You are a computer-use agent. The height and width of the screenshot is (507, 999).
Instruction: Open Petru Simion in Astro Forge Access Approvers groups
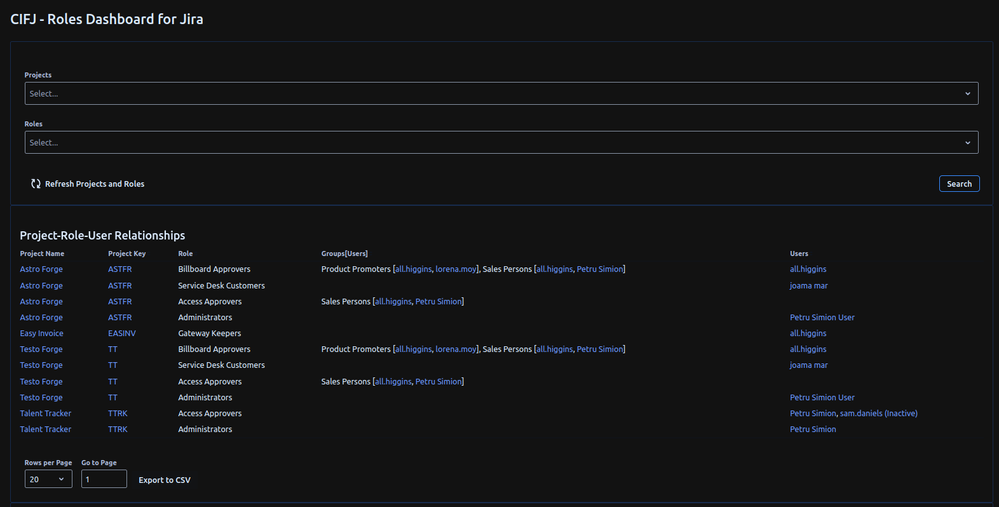click(x=438, y=301)
